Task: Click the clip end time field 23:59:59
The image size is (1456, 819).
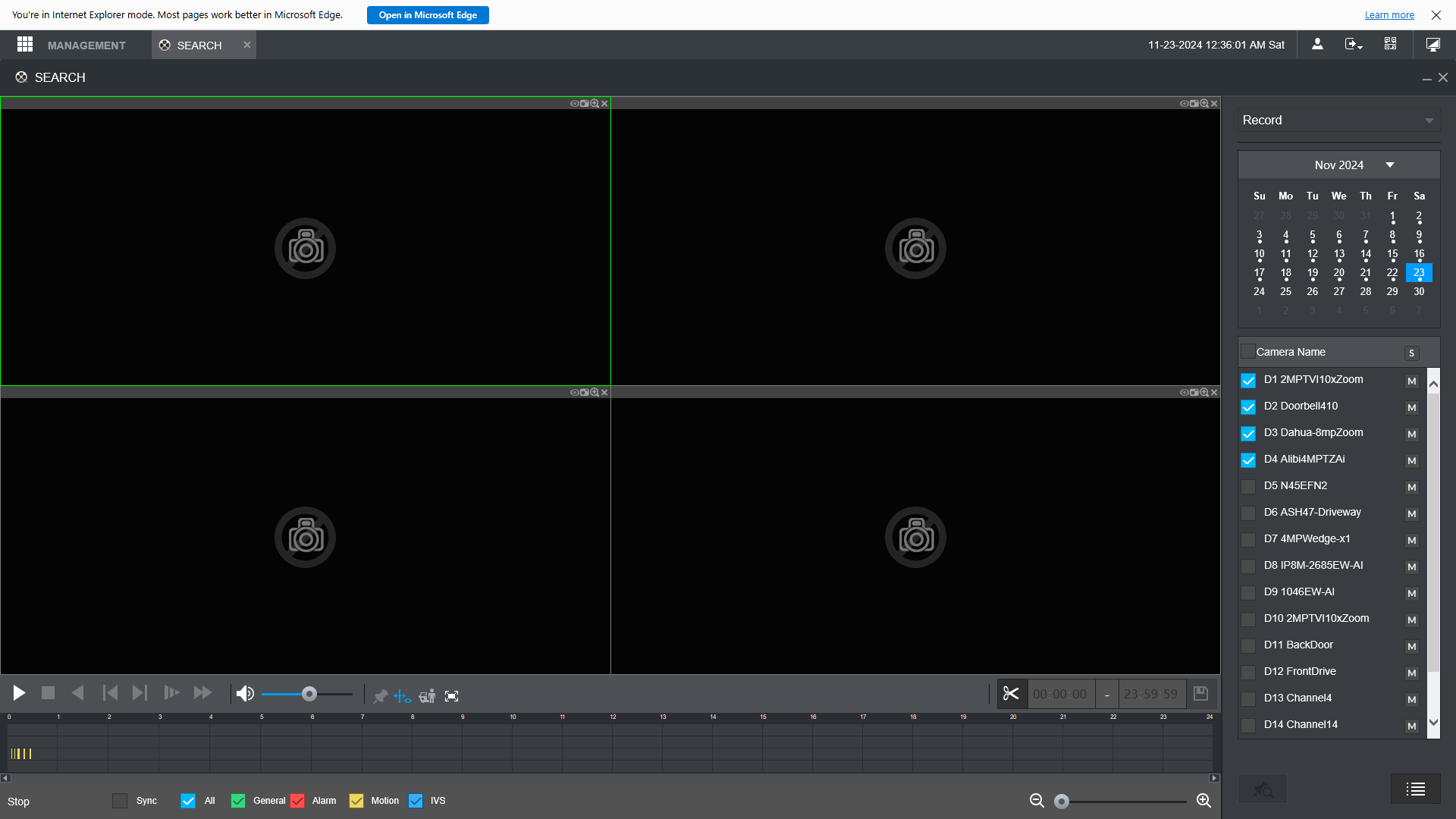Action: (x=1150, y=694)
